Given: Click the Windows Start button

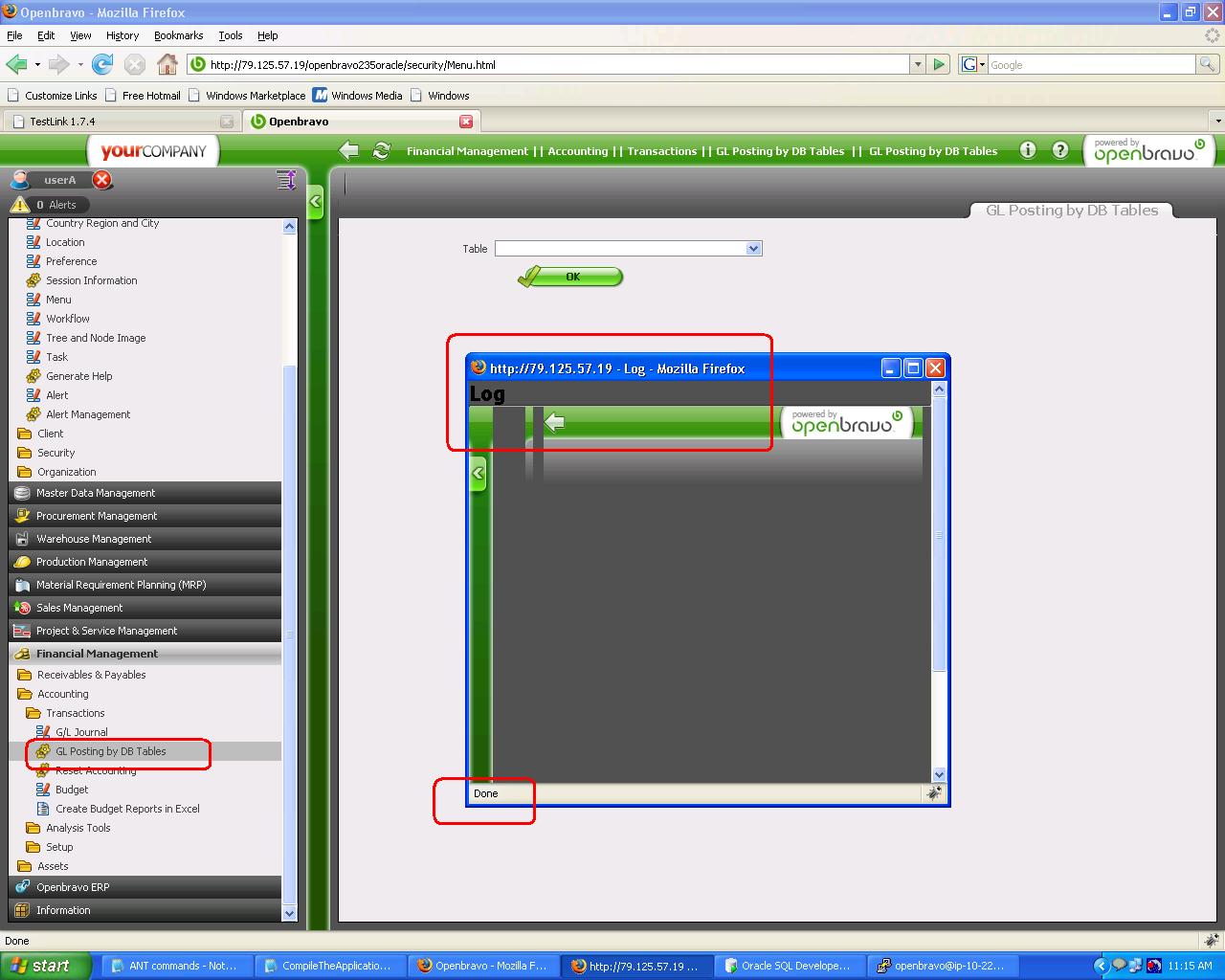Looking at the screenshot, I should tap(46, 966).
